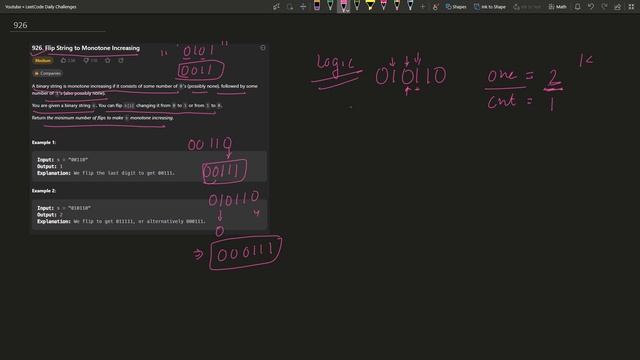This screenshot has width=640, height=360.
Task: Add a new pen with the plus button
Action: pyautogui.click(x=423, y=7)
